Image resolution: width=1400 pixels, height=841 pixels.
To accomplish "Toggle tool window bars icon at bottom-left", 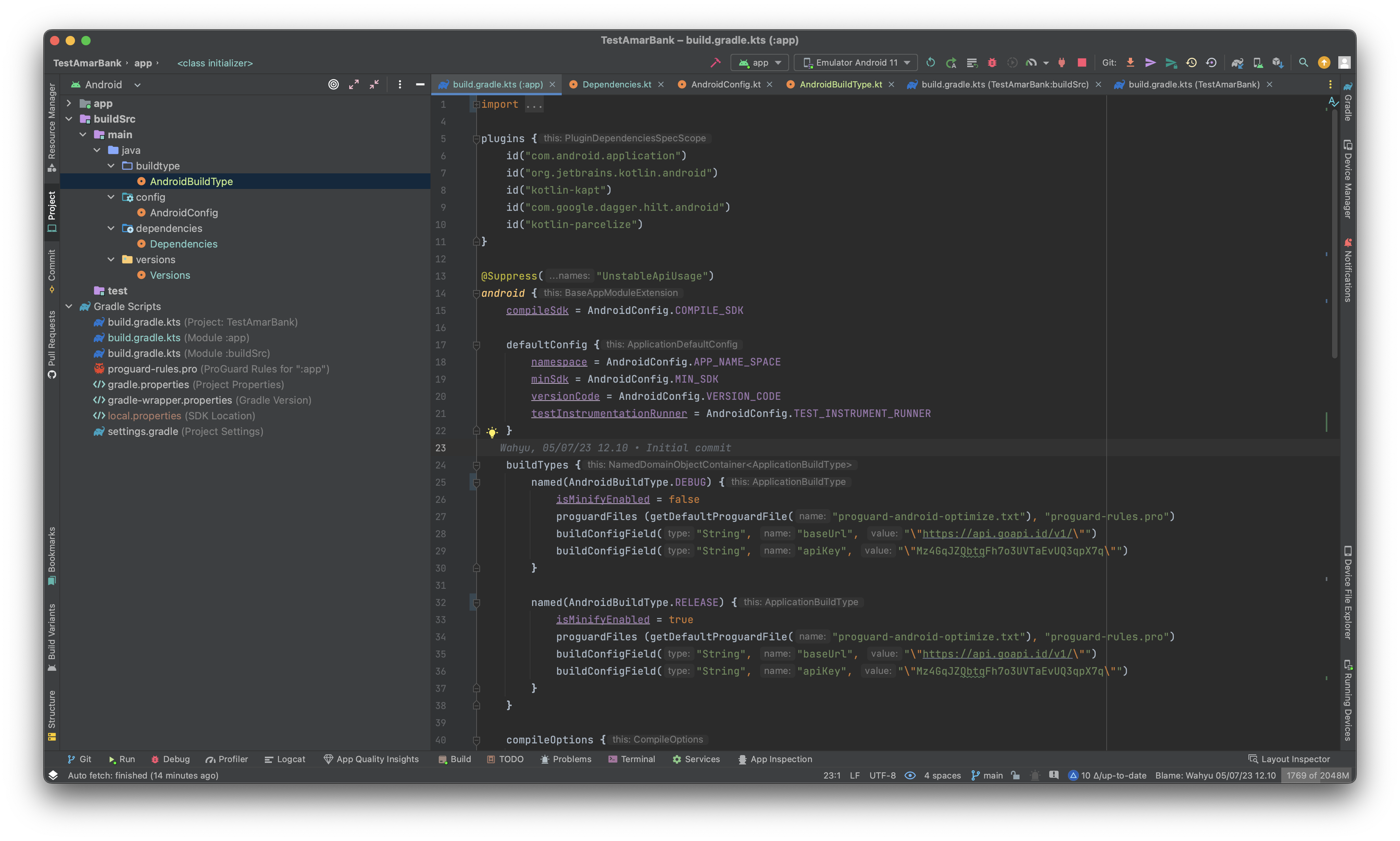I will (53, 775).
